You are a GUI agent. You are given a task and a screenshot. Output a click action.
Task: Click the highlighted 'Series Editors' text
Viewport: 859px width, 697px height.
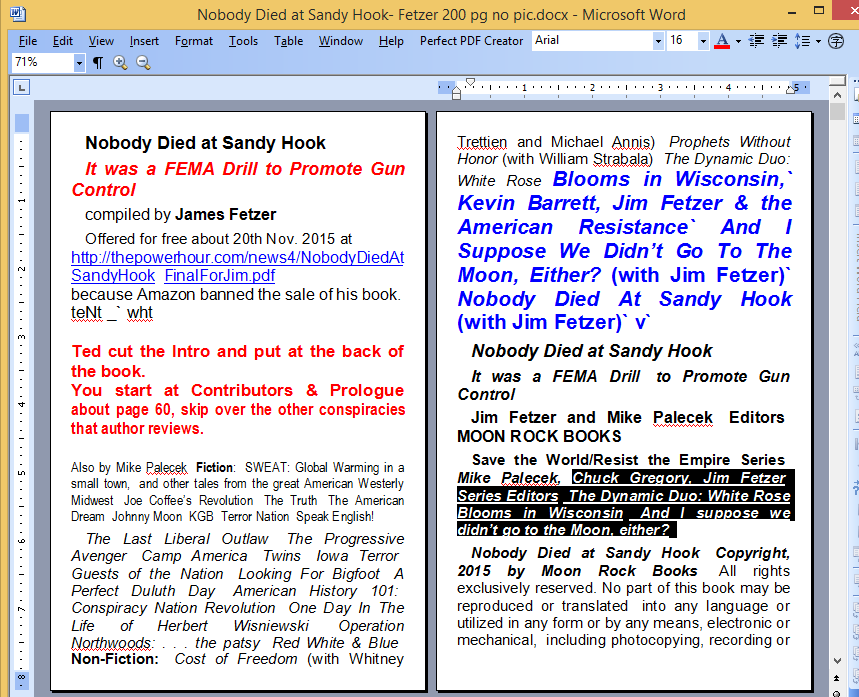(508, 496)
